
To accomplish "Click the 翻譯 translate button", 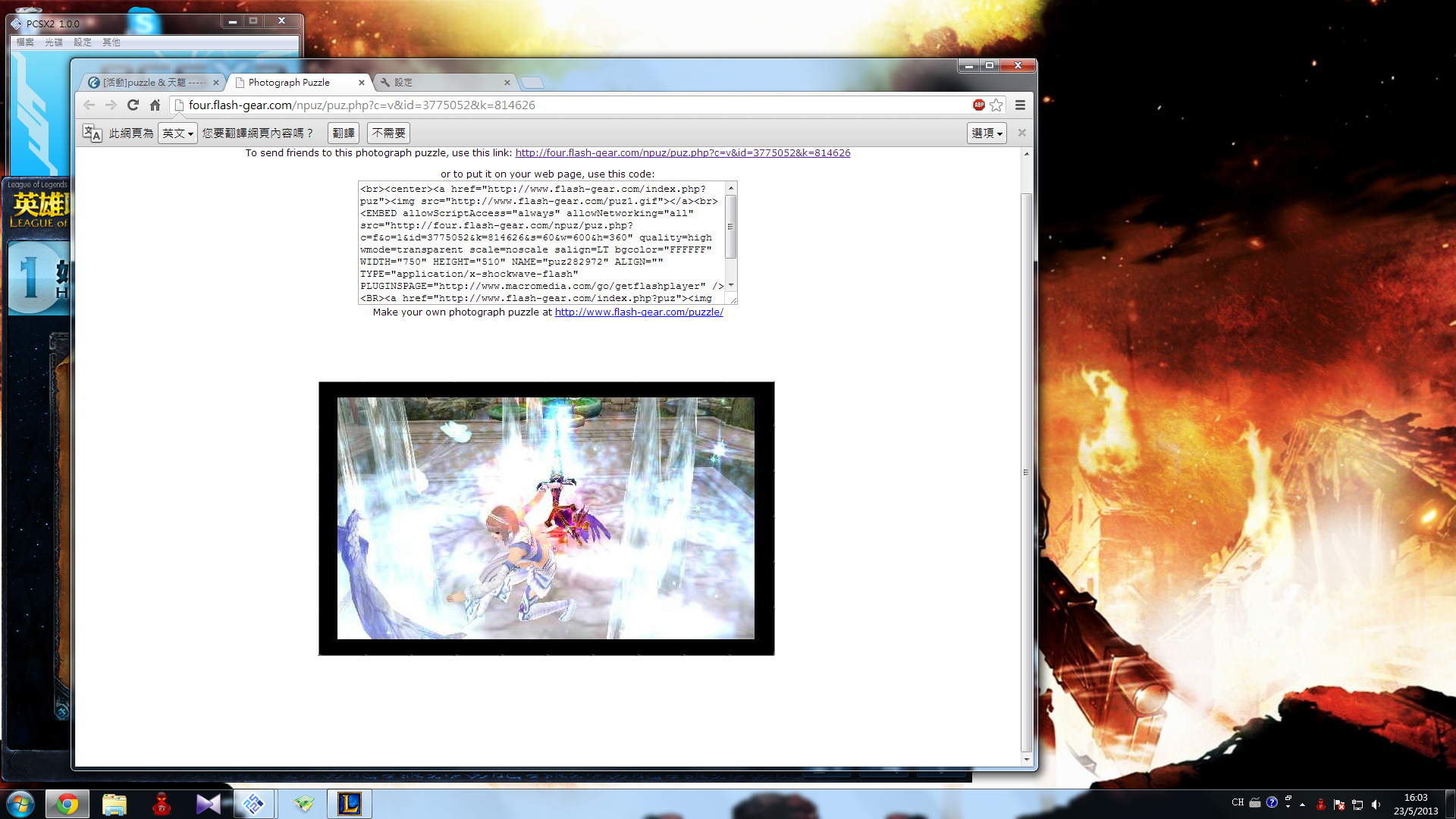I will point(343,133).
